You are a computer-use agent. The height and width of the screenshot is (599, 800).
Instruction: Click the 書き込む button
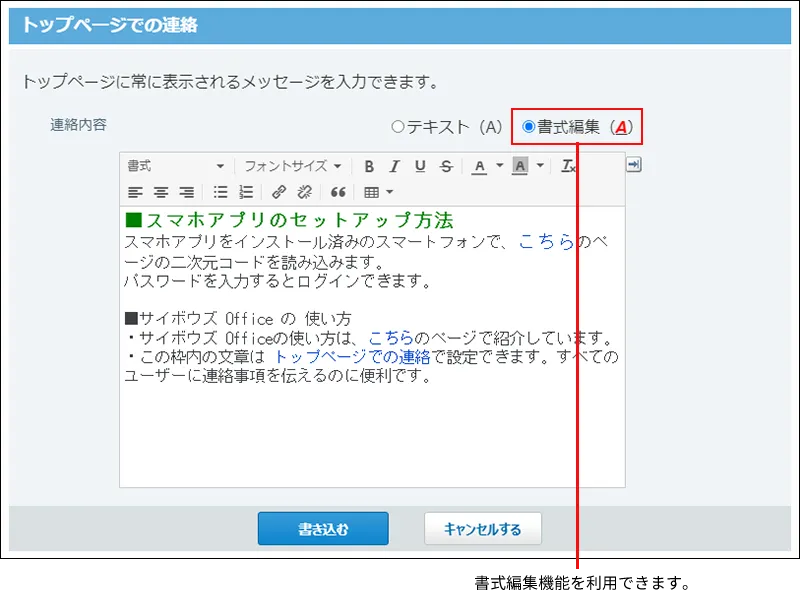point(323,529)
